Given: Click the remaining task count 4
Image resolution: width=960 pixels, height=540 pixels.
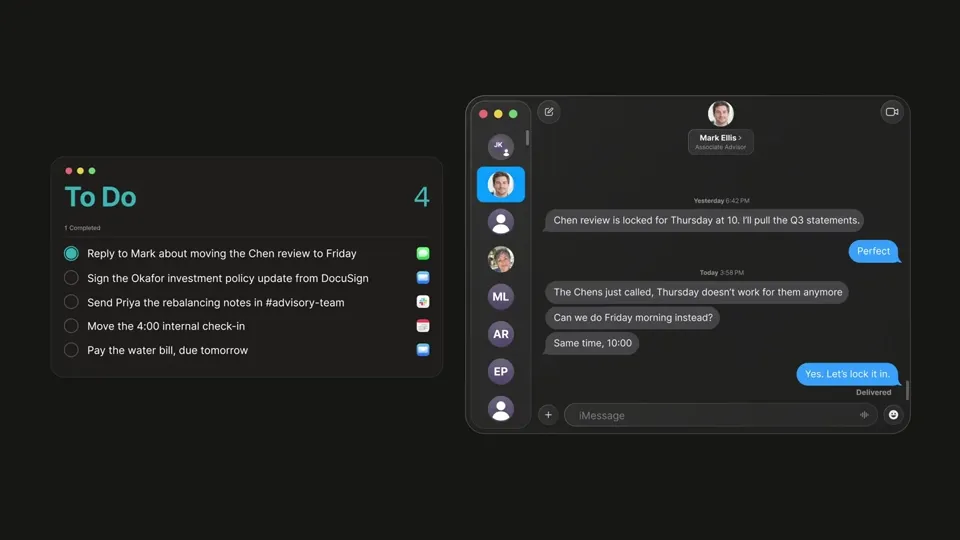Looking at the screenshot, I should coord(421,197).
